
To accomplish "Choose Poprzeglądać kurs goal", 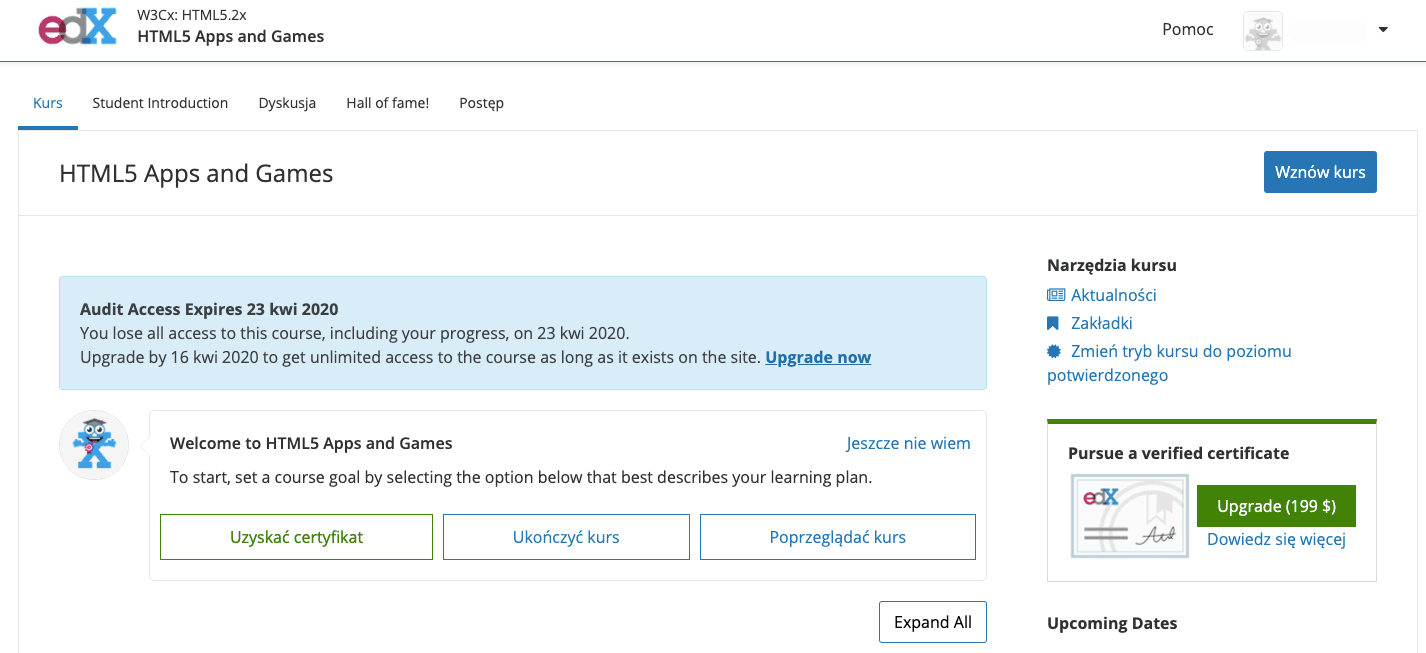I will pyautogui.click(x=838, y=537).
